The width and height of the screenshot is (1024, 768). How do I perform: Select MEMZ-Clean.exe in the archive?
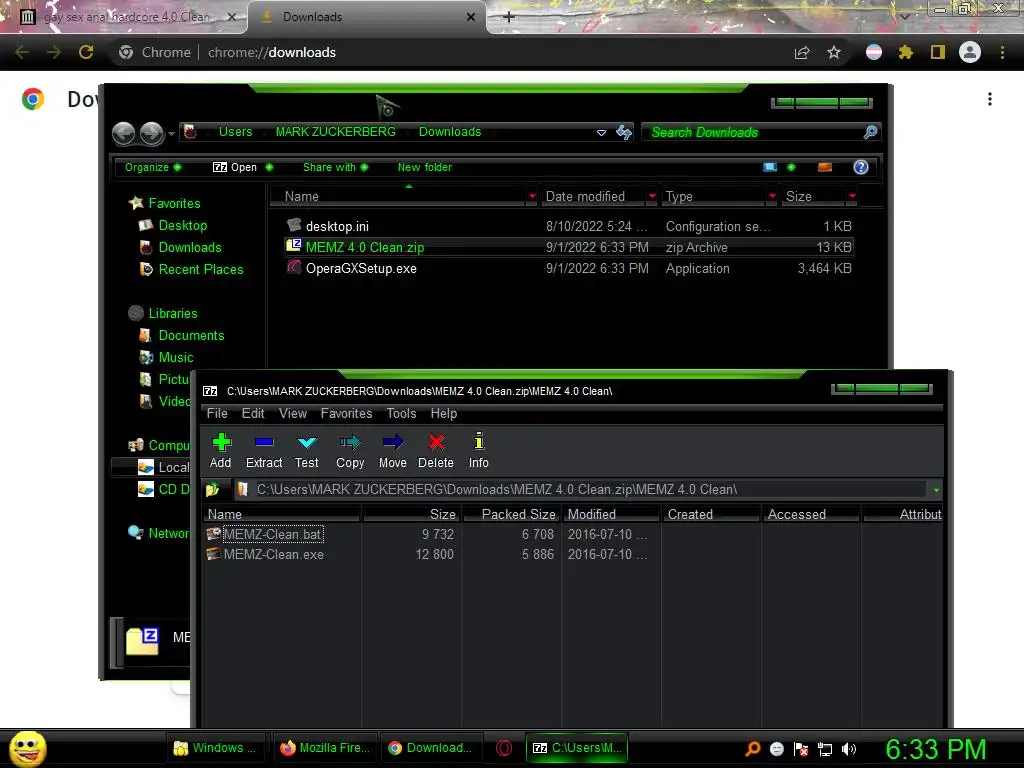[x=274, y=554]
